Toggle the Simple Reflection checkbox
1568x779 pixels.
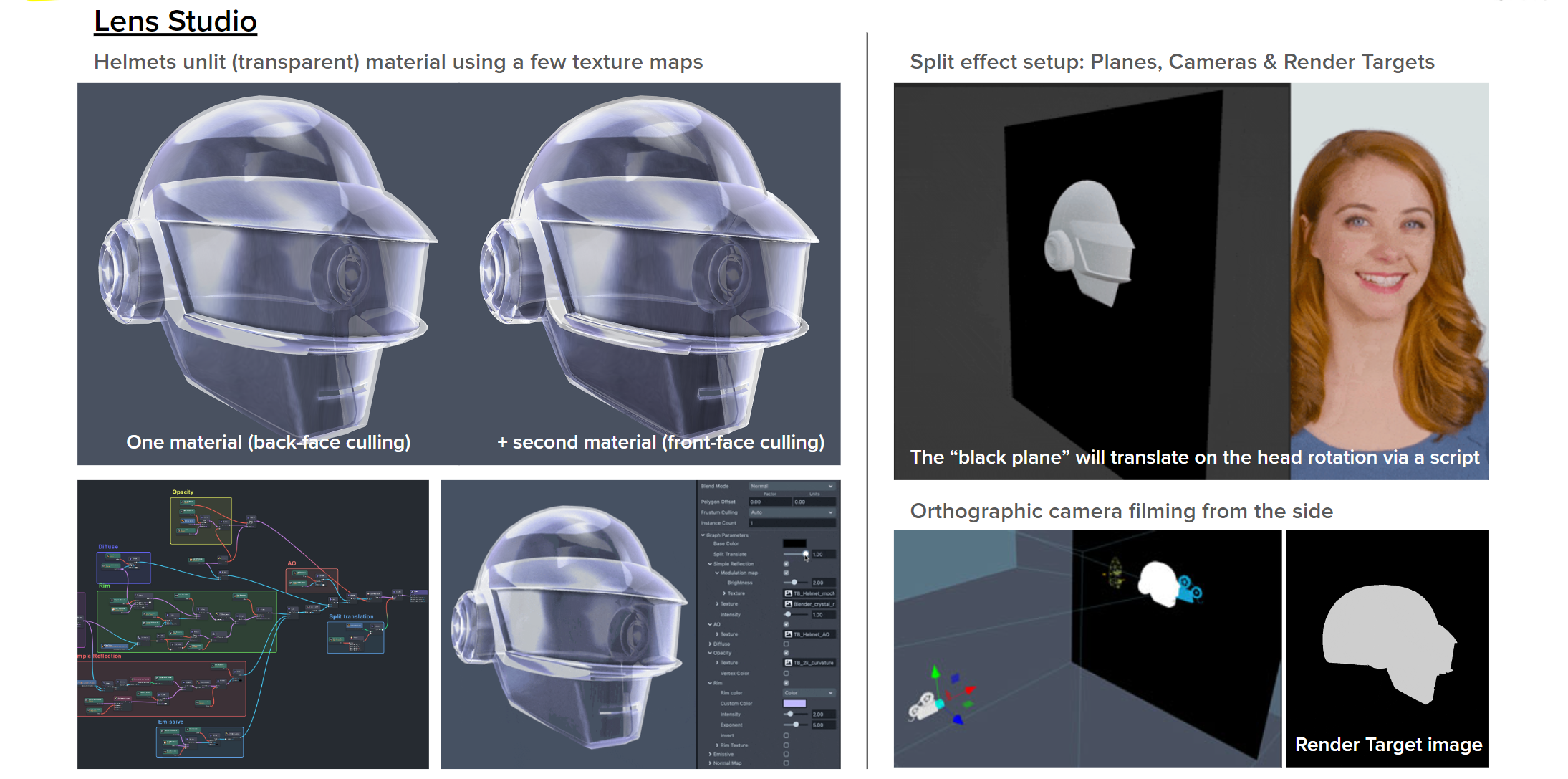pos(787,564)
